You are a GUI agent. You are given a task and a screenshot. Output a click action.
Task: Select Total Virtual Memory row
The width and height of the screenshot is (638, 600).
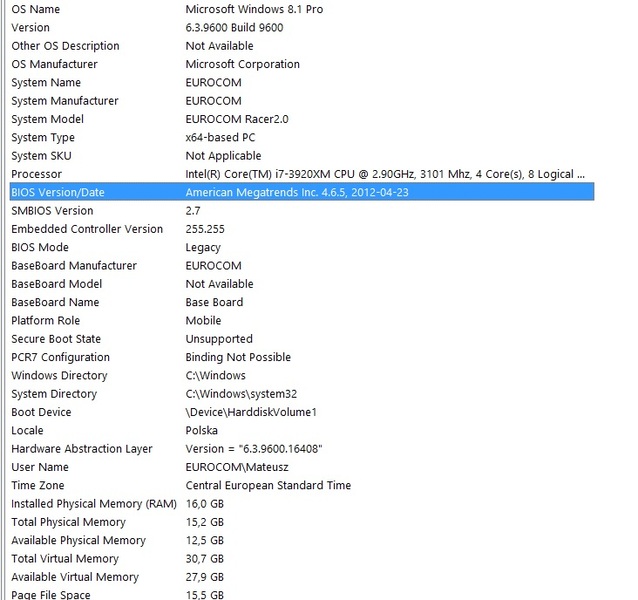(302, 558)
